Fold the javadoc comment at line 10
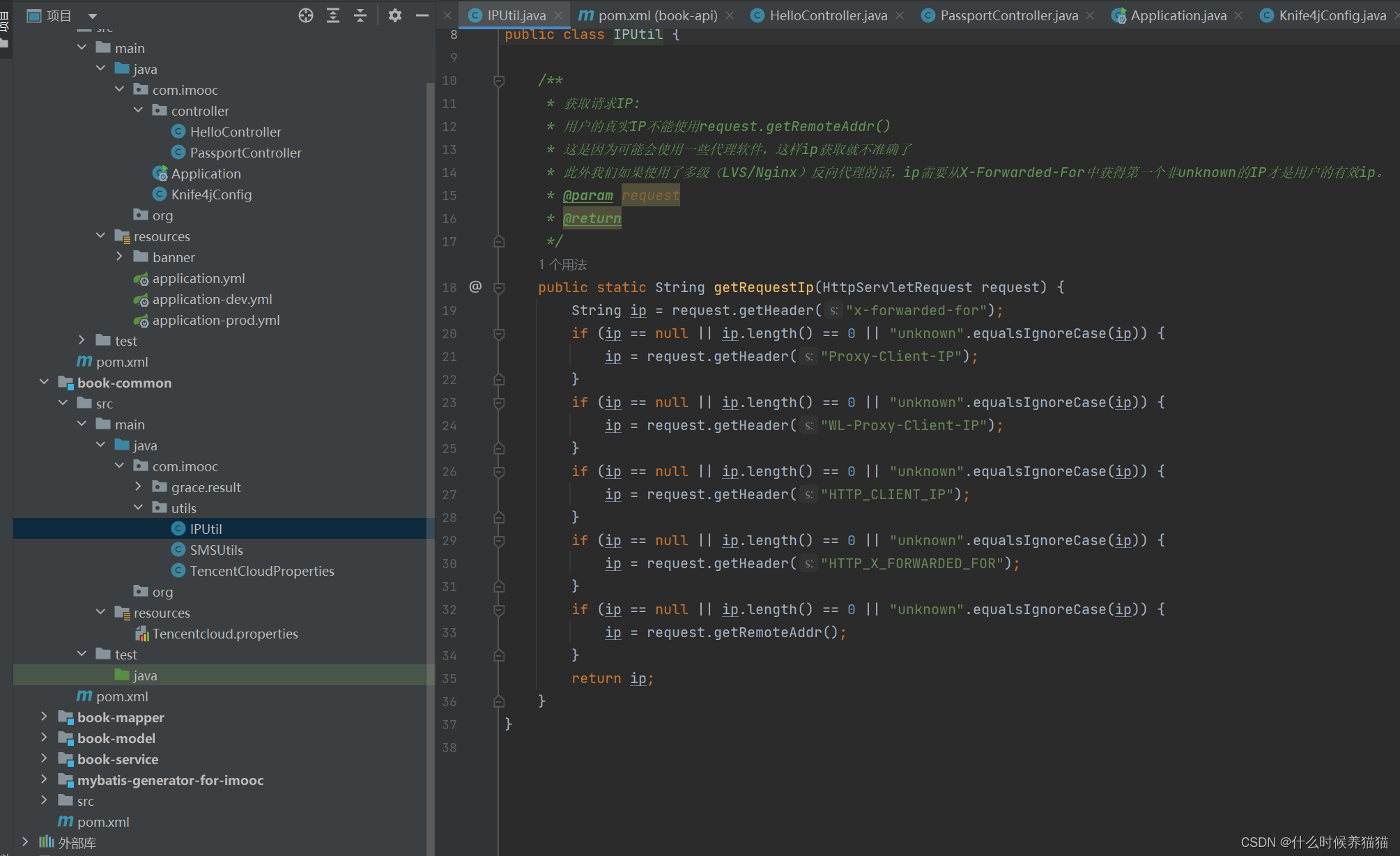 [x=499, y=81]
